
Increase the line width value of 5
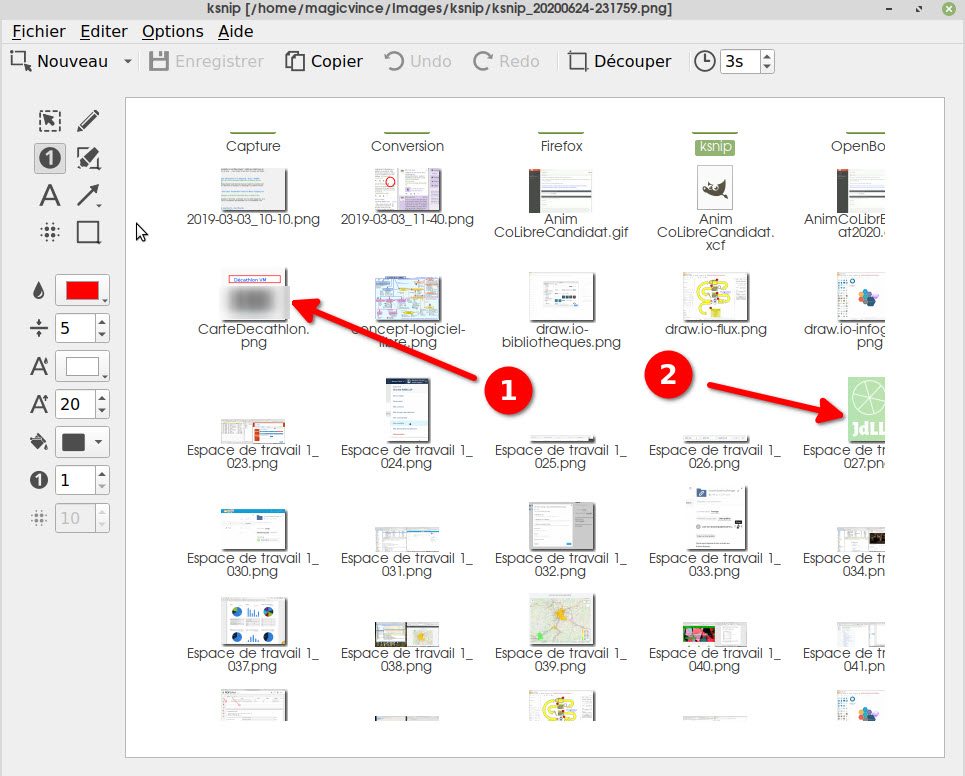coord(102,321)
